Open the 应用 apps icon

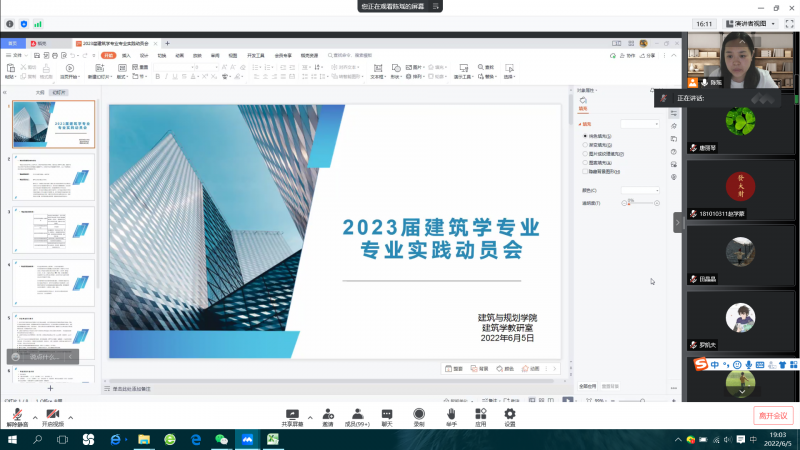481,413
